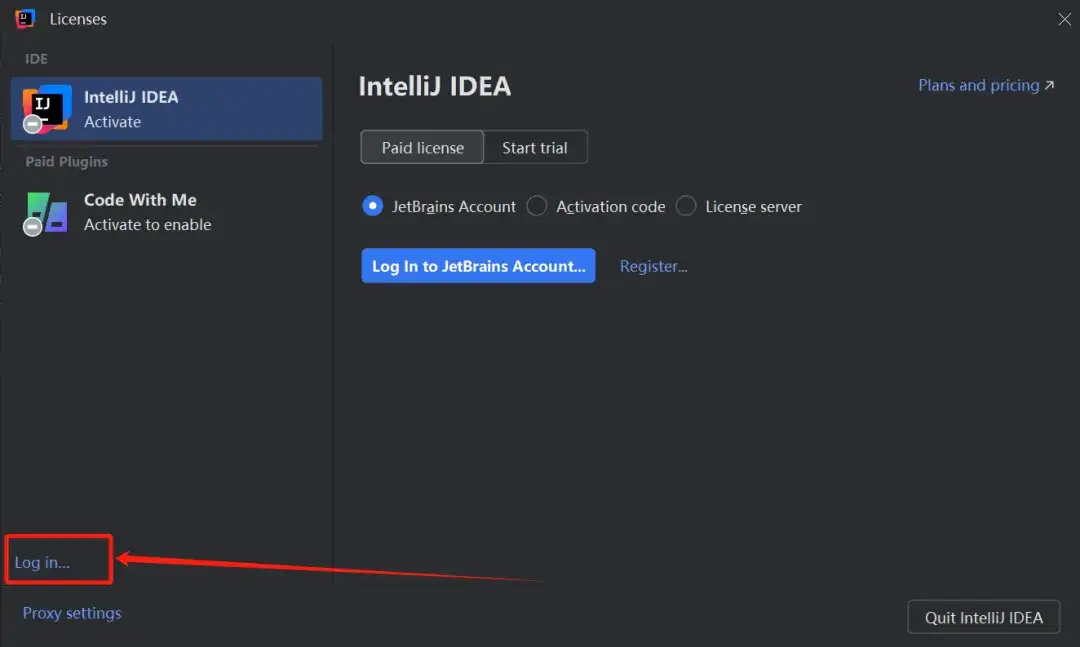The width and height of the screenshot is (1080, 647).
Task: Select the Code With Me list entry
Action: click(x=166, y=212)
